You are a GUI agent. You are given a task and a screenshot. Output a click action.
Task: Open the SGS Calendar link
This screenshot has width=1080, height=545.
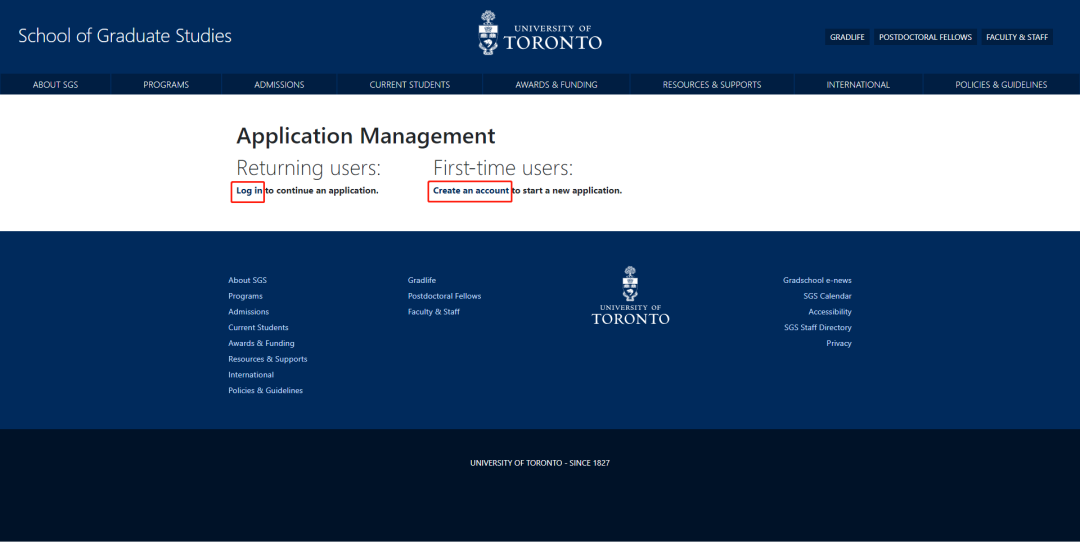coord(827,296)
